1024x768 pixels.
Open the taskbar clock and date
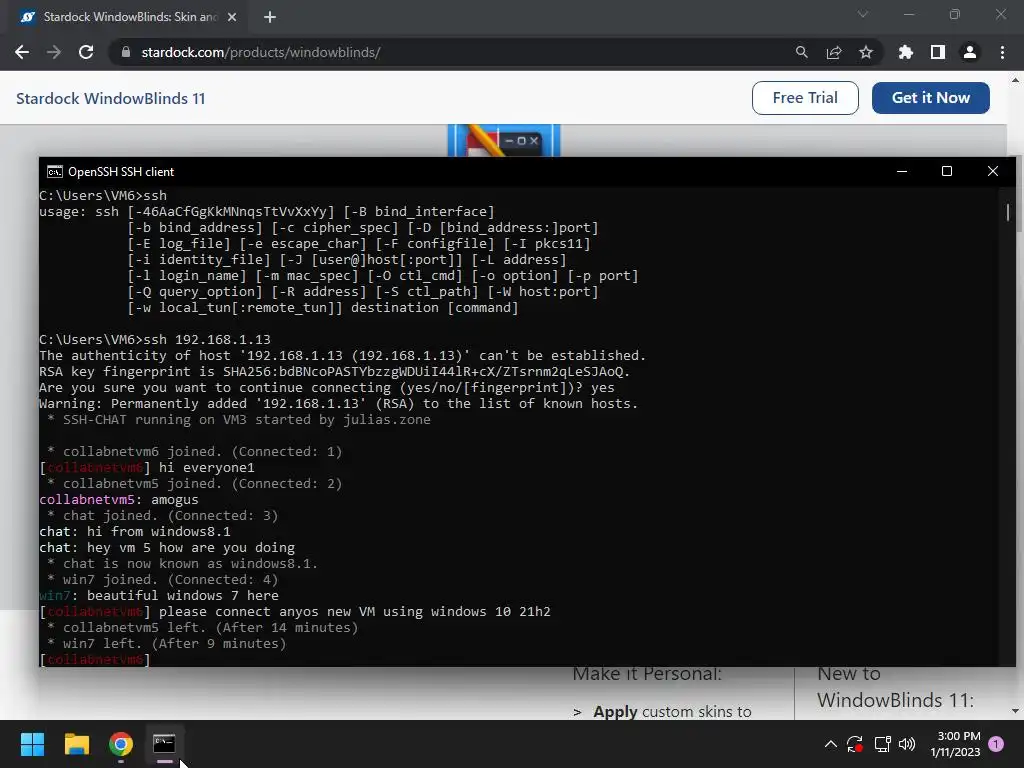(955, 744)
